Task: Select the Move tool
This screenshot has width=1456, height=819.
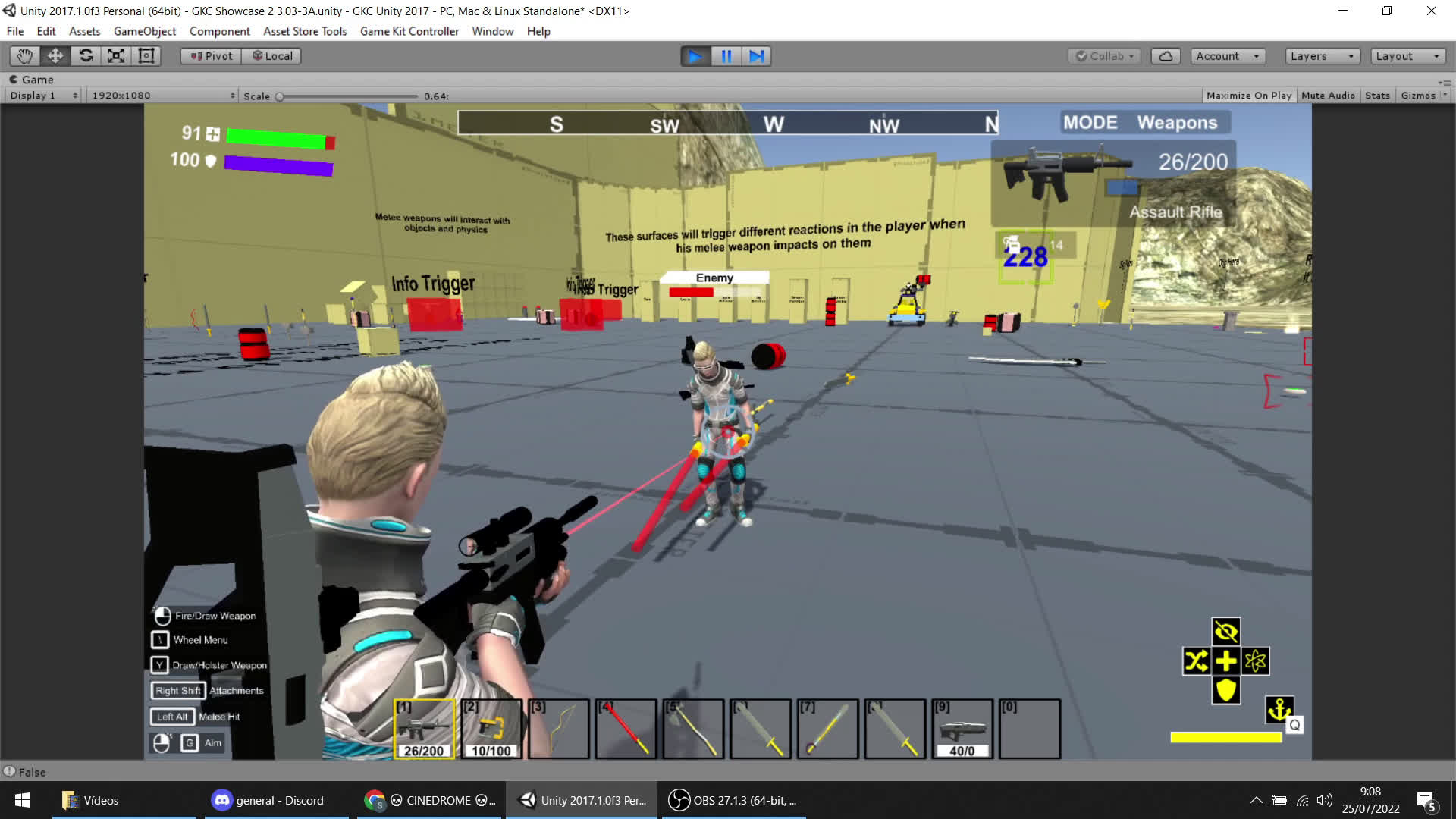Action: pyautogui.click(x=55, y=56)
